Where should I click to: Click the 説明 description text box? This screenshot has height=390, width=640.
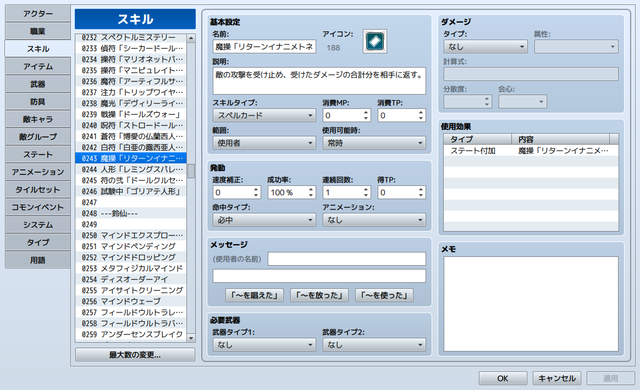[319, 81]
